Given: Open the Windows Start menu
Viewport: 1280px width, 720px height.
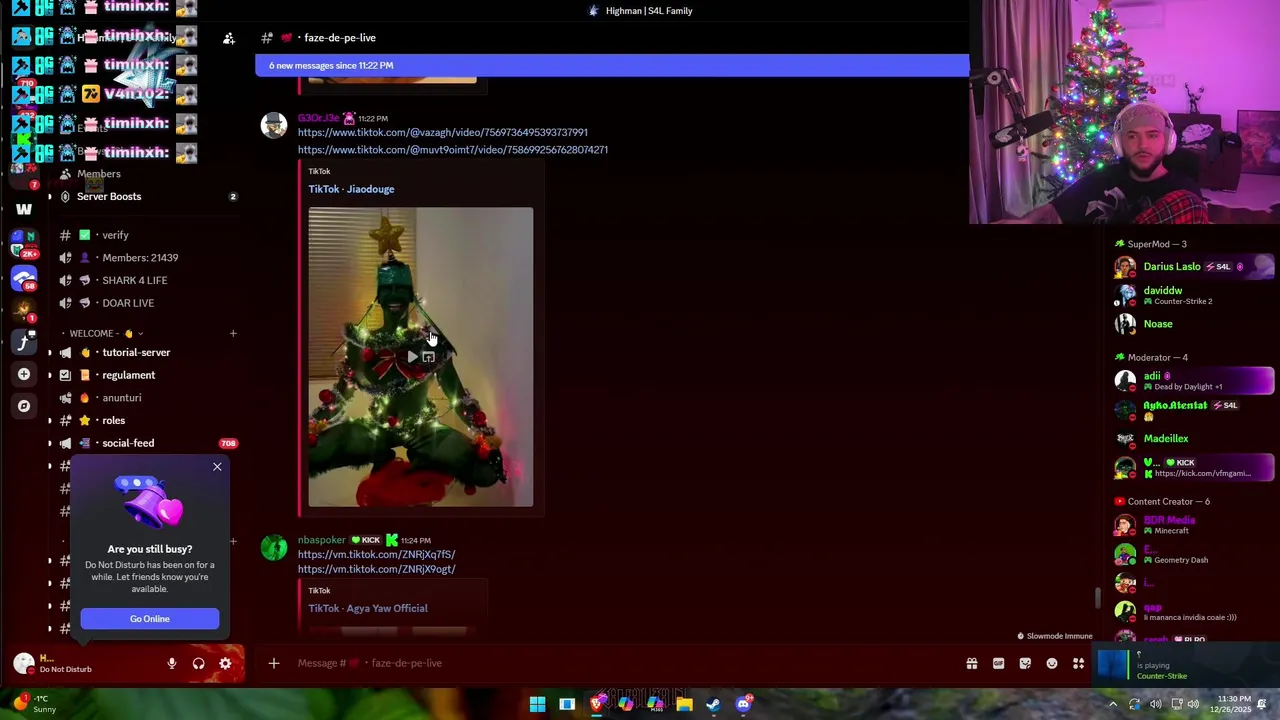Looking at the screenshot, I should click(x=537, y=704).
